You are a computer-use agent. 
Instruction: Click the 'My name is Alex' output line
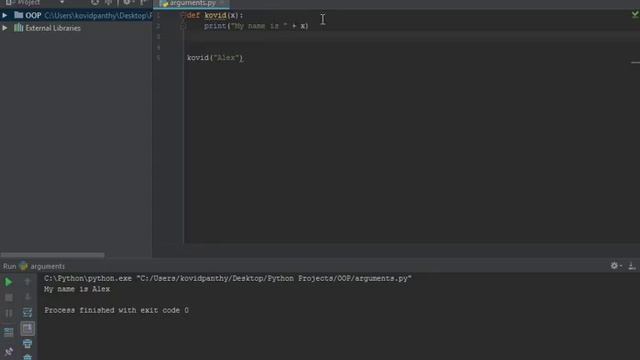[77, 289]
